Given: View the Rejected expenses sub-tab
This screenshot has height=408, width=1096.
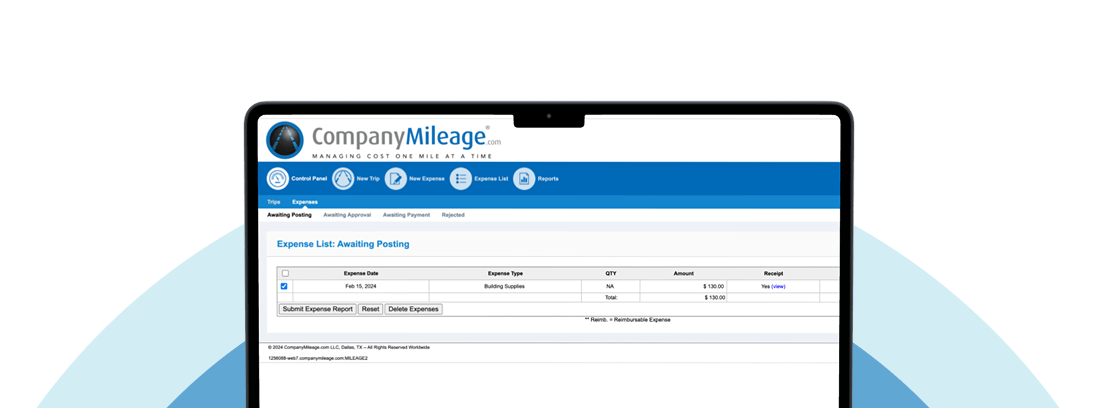Looking at the screenshot, I should (x=453, y=215).
